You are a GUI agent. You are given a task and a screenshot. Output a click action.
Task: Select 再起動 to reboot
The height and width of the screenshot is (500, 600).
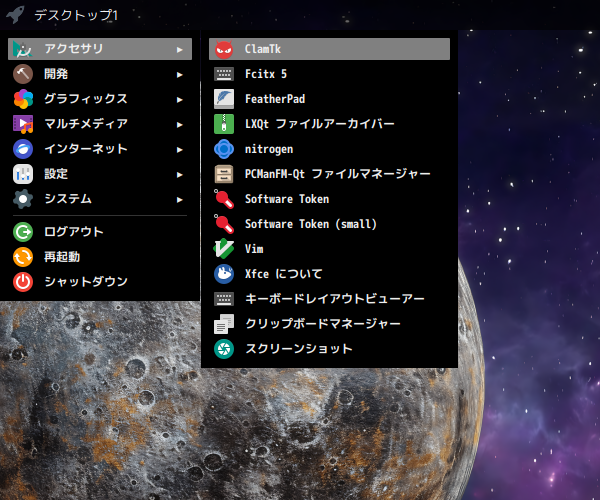(100, 257)
